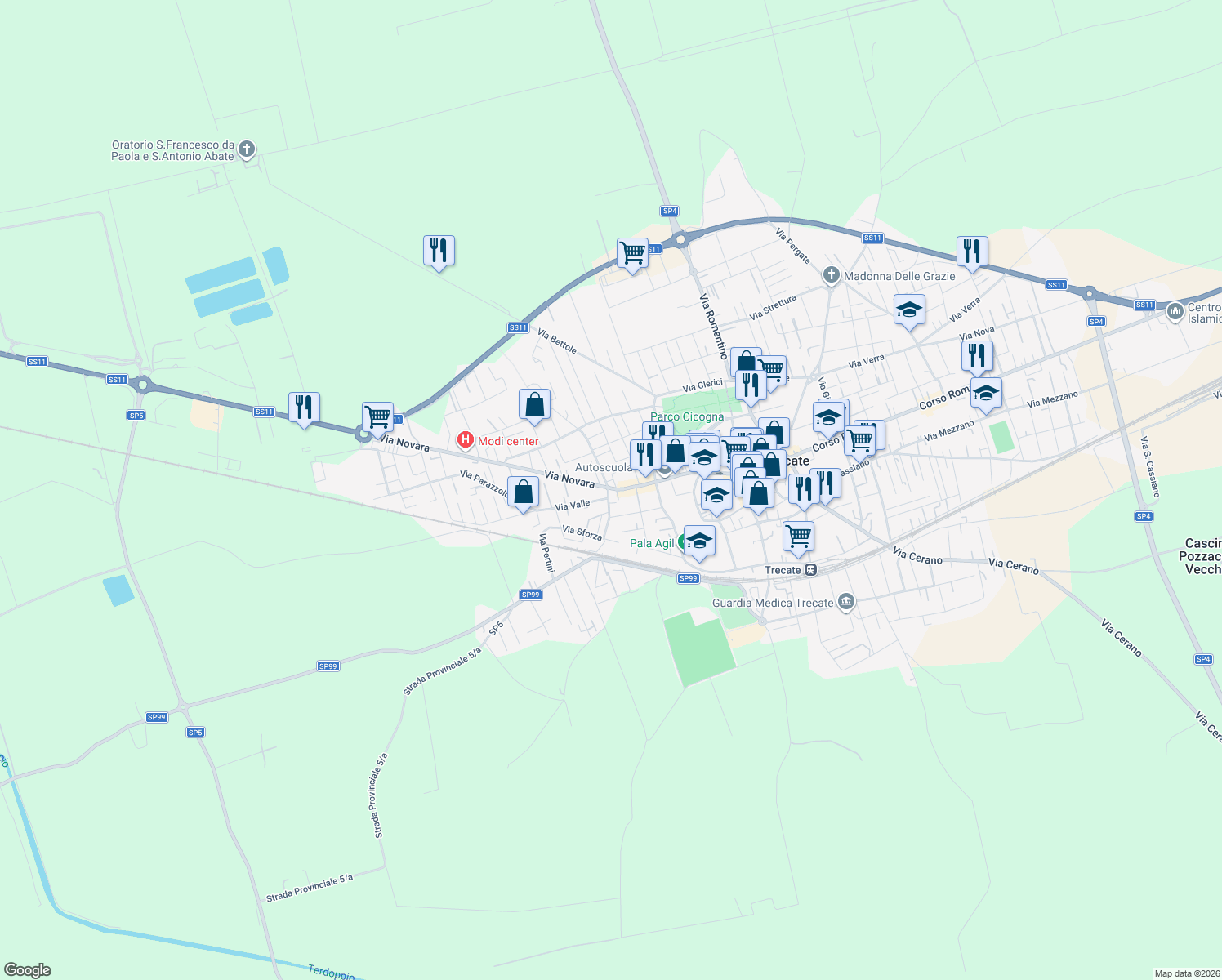The width and height of the screenshot is (1222, 980).
Task: Click the school marker next to Pala Agil
Action: coord(699,540)
